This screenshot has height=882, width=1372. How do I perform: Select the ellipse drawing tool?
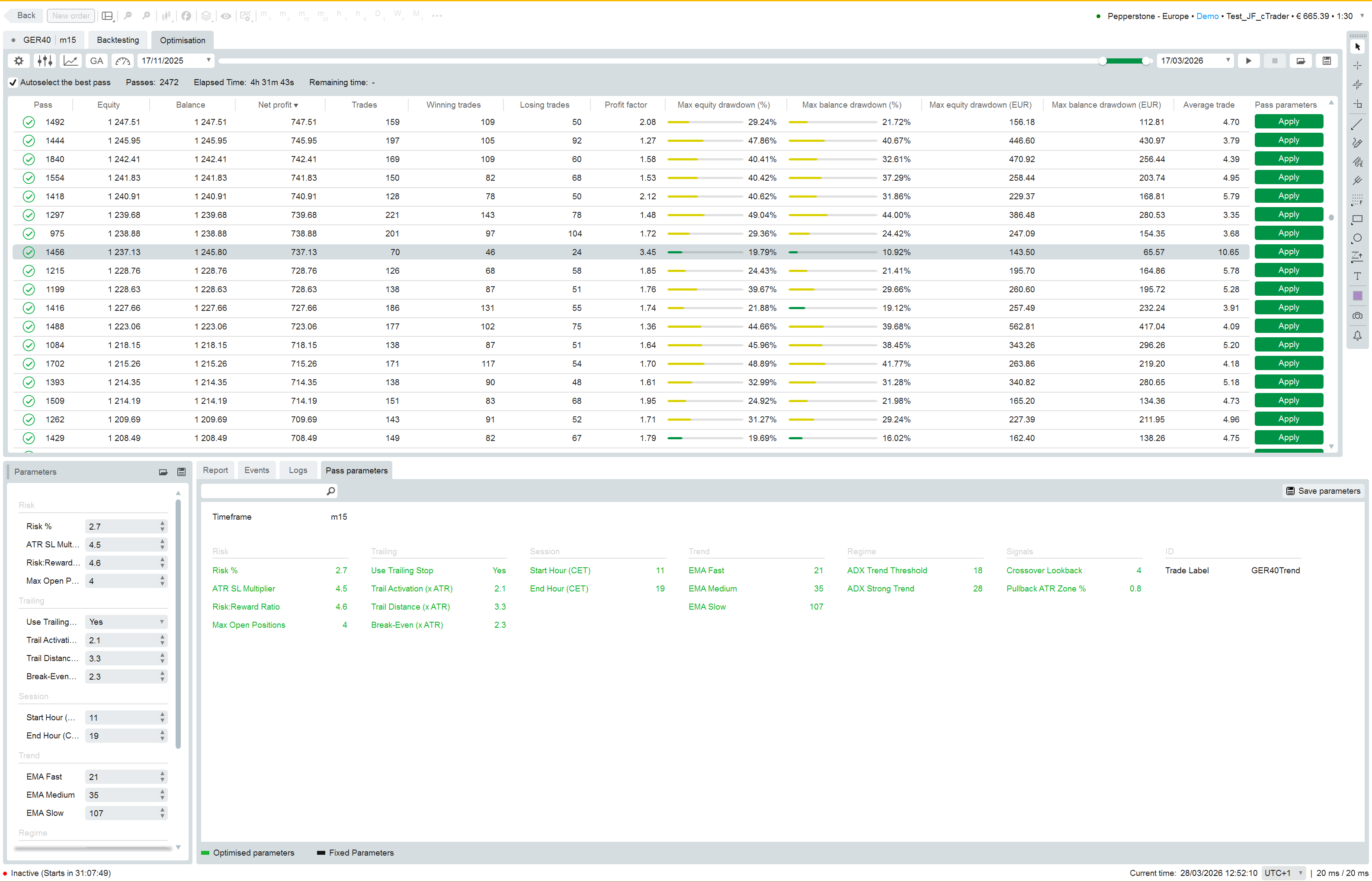tap(1357, 238)
